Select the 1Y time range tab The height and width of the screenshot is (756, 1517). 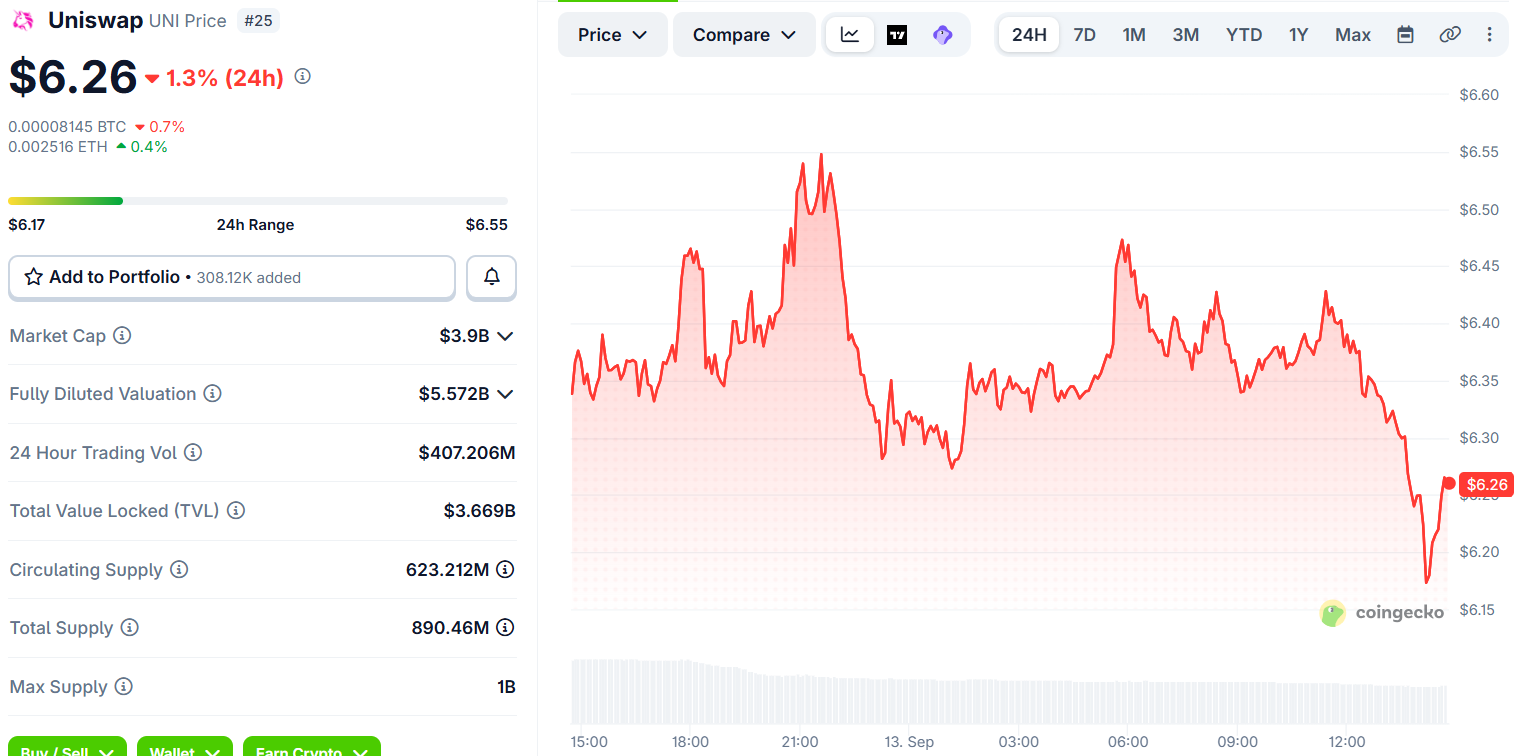point(1298,35)
